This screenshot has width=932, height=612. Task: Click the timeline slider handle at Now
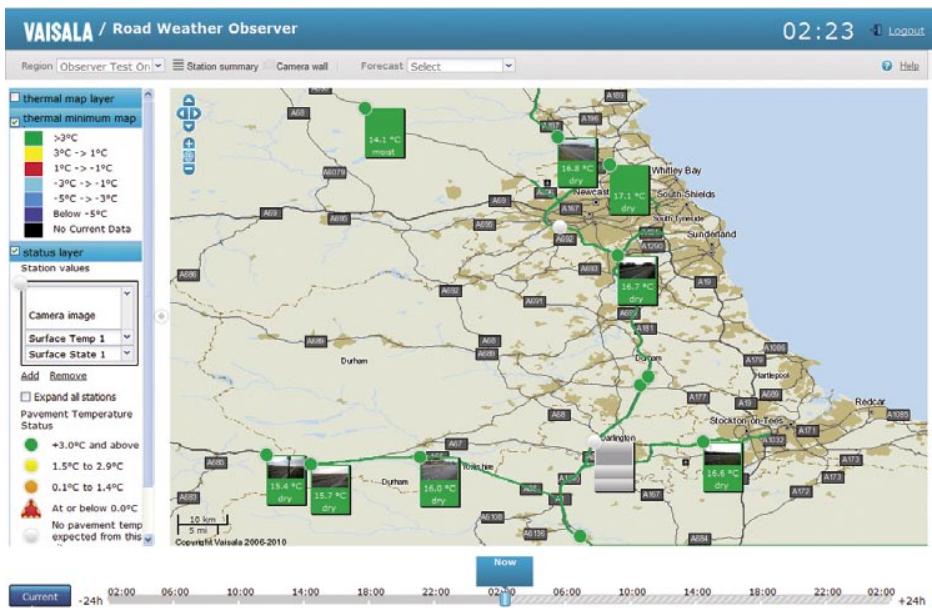(x=505, y=598)
